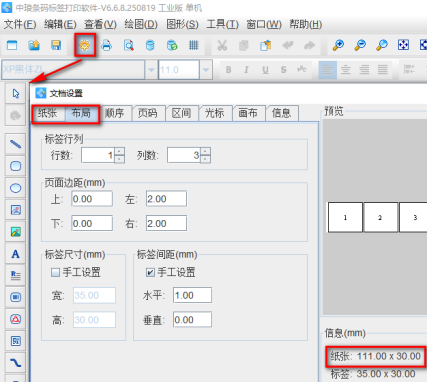Screen dimensions: 428x382
Task: Copy selection with the copy icon
Action: pos(244,45)
